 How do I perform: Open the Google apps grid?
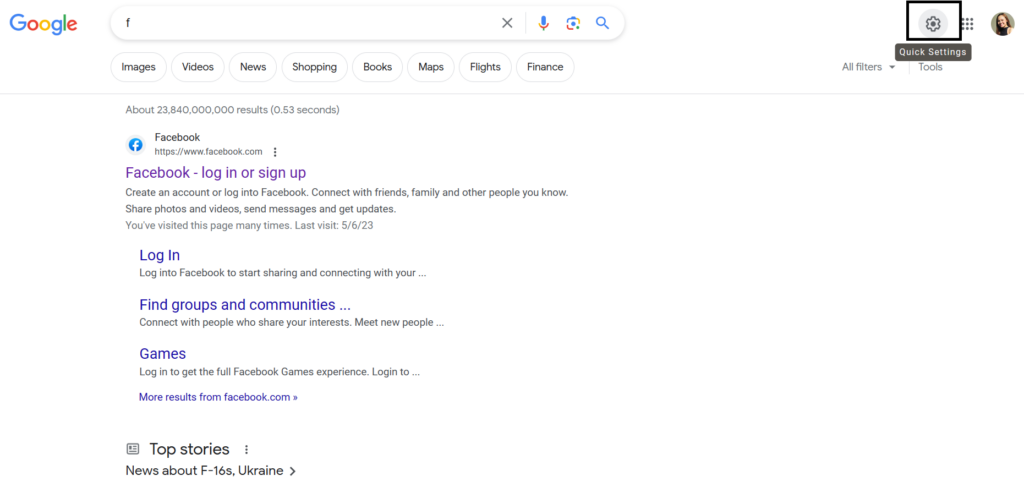click(968, 24)
